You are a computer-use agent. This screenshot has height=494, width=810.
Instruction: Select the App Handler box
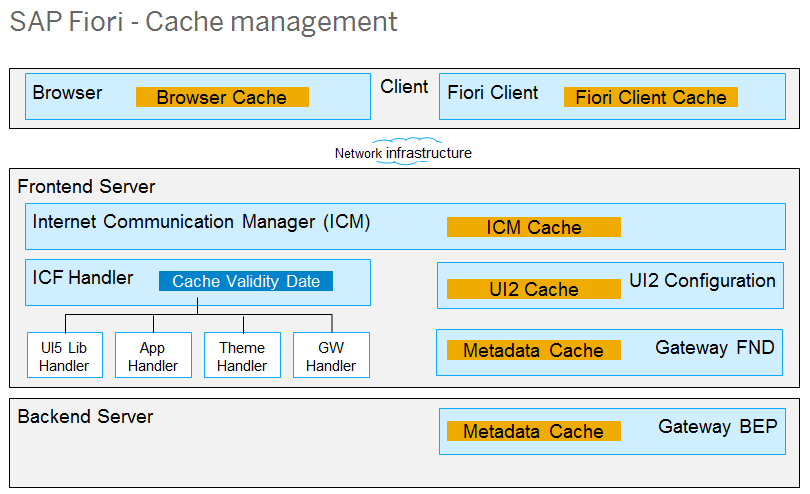point(153,356)
